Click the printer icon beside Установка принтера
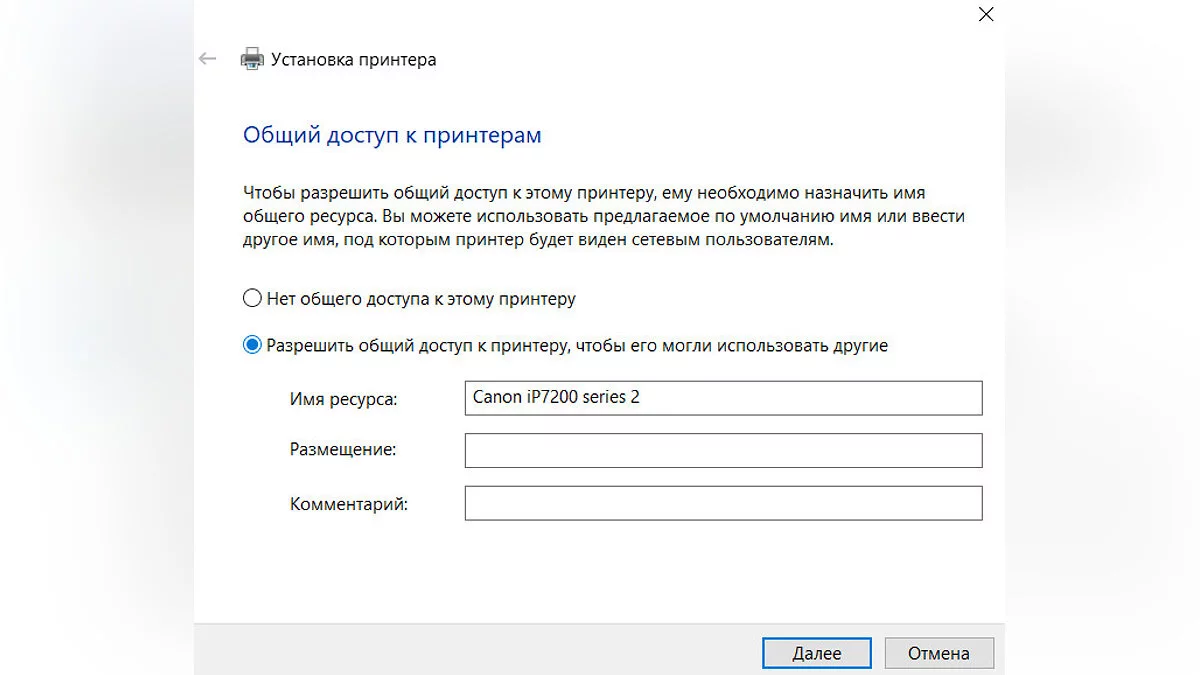Viewport: 1200px width, 675px height. click(252, 59)
